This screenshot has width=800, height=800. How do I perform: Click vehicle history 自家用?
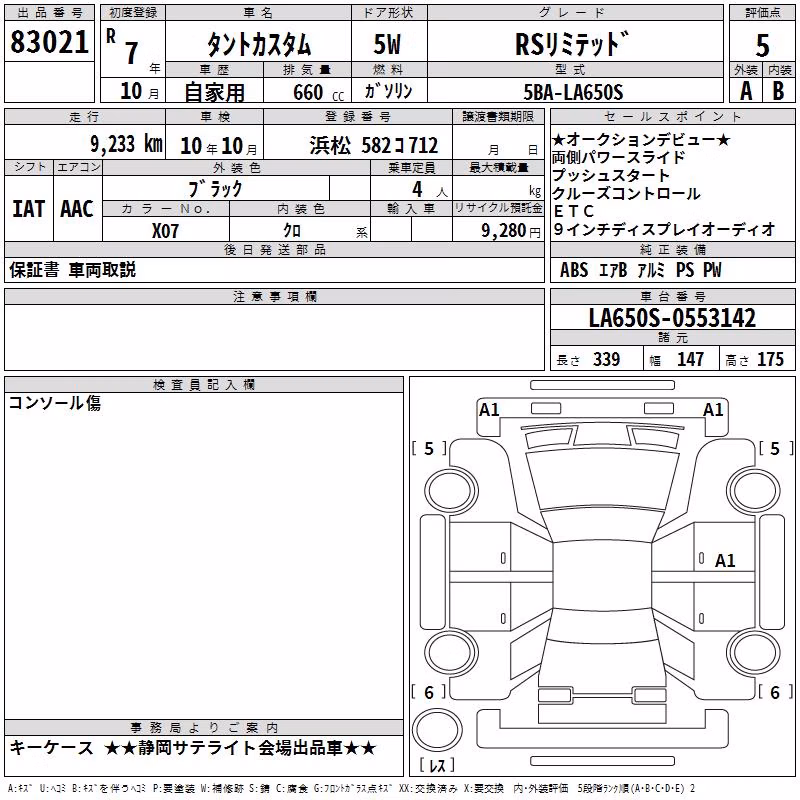click(x=214, y=92)
